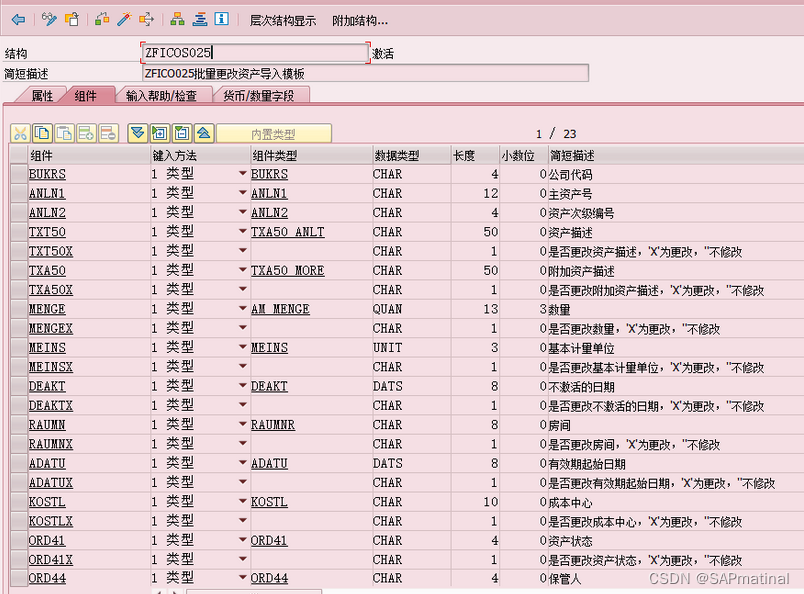Screen dimensions: 804x594
Task: Click the 内置类型 button
Action: [274, 134]
